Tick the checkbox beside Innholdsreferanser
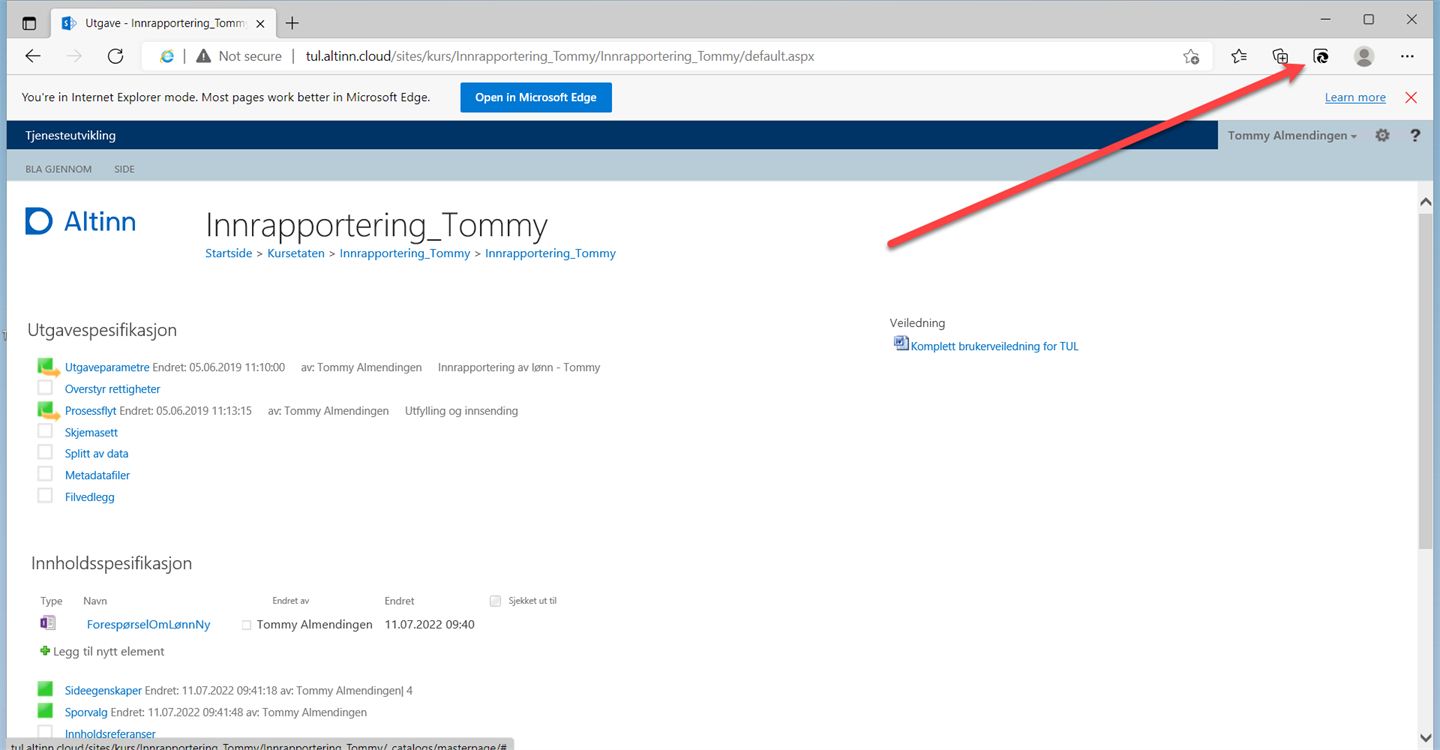The height and width of the screenshot is (750, 1440). [x=45, y=733]
